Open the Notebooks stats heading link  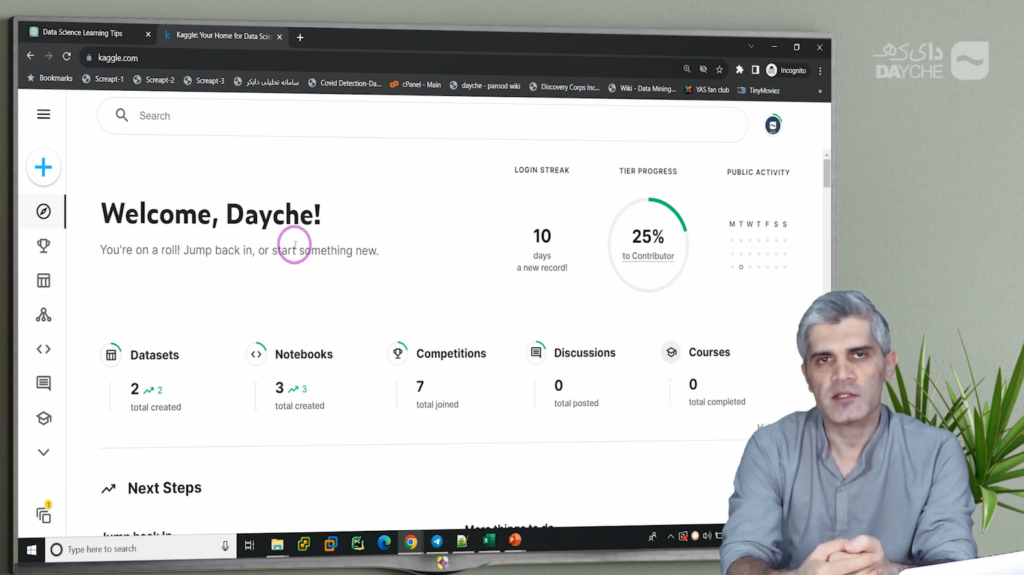(303, 354)
